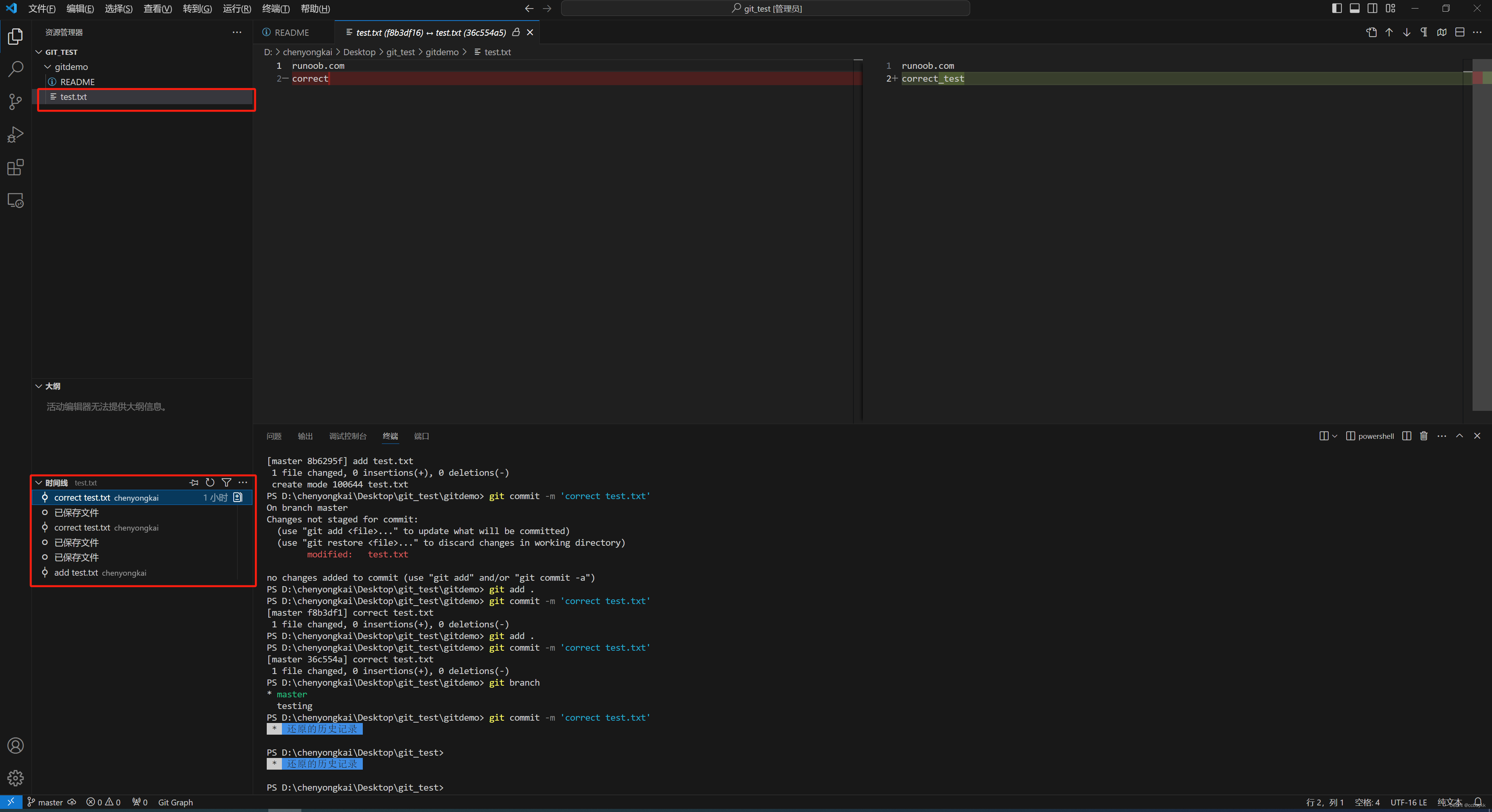
Task: Close the bottom terminal panel
Action: [x=1477, y=436]
